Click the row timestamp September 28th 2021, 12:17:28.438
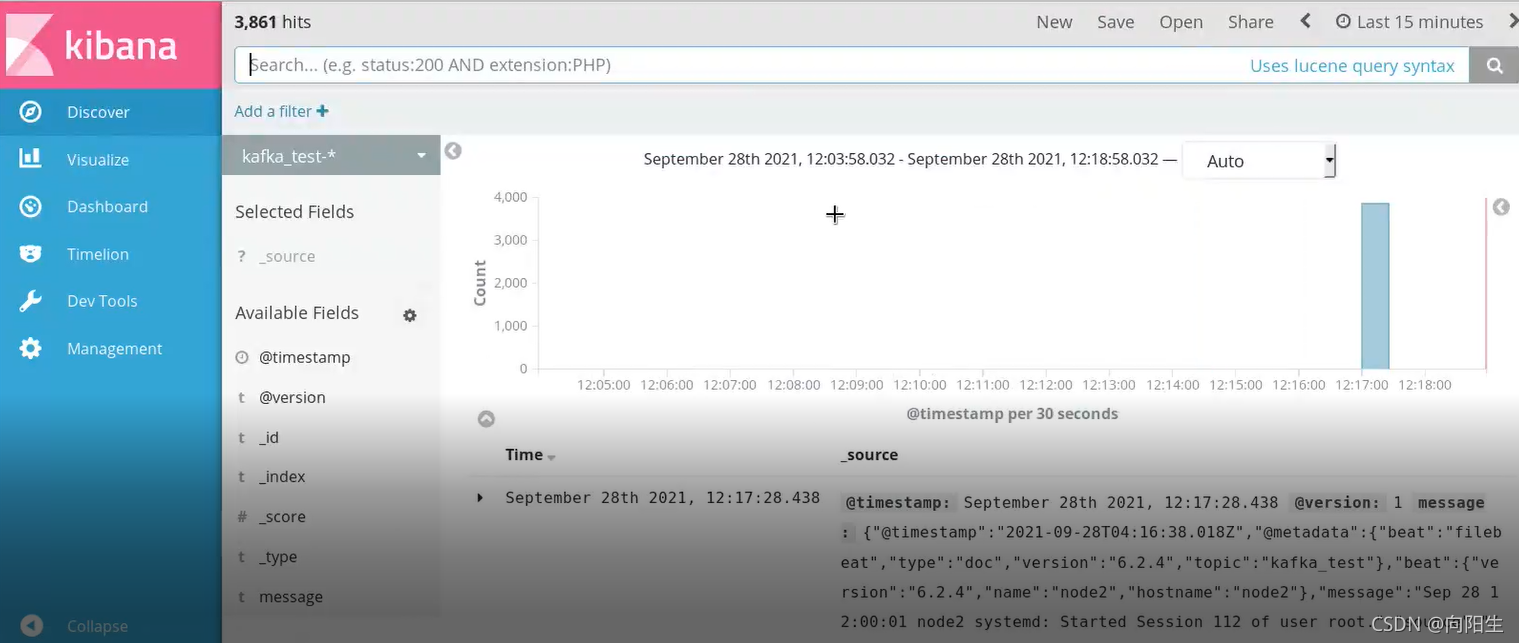This screenshot has height=643, width=1519. click(x=662, y=497)
